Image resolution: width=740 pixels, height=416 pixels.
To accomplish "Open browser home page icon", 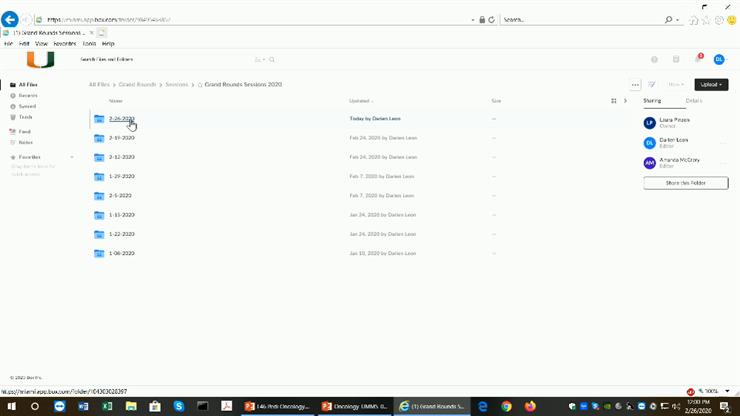I will (x=693, y=20).
